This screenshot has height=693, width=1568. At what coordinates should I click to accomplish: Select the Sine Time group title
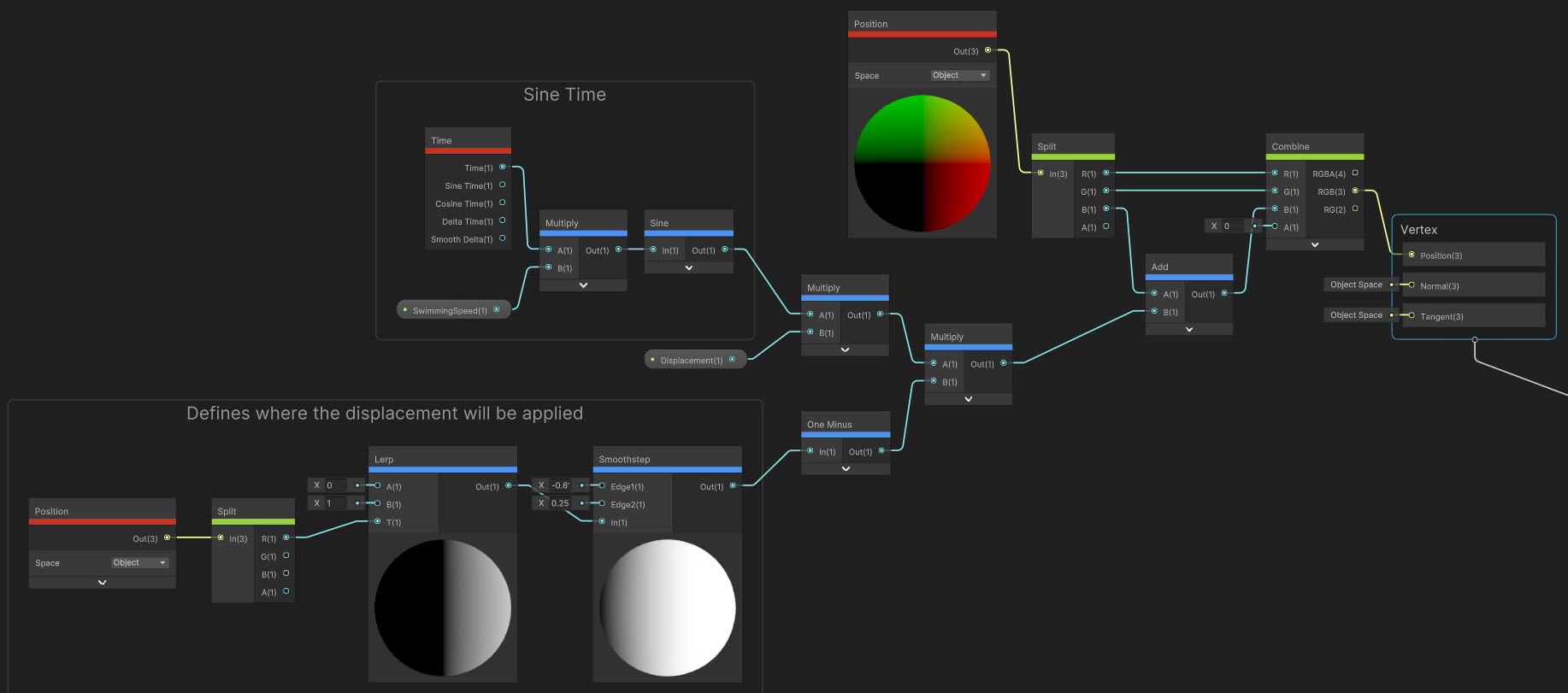(x=565, y=95)
